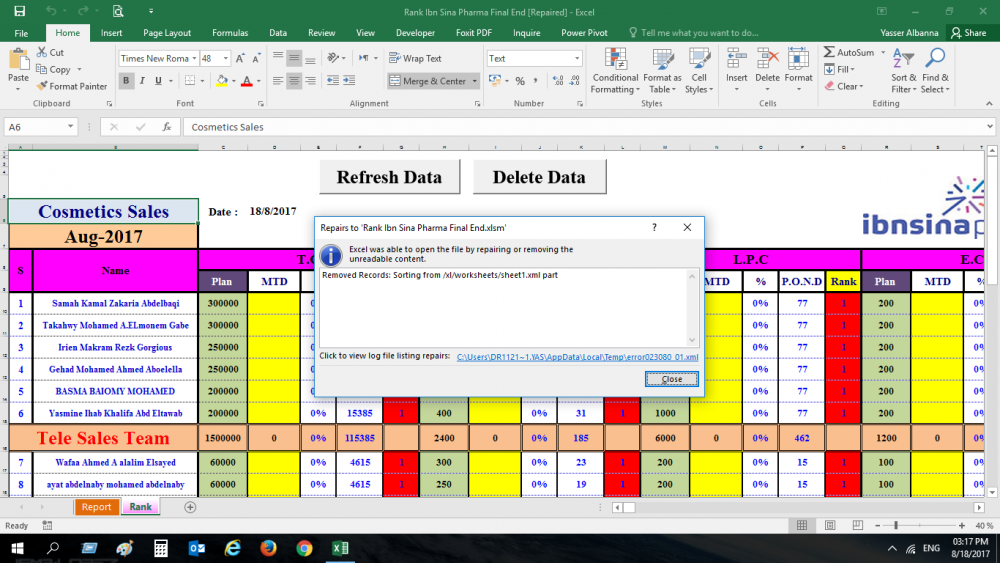Open the Clear dropdown
Viewport: 1000px width, 563px height.
point(844,86)
